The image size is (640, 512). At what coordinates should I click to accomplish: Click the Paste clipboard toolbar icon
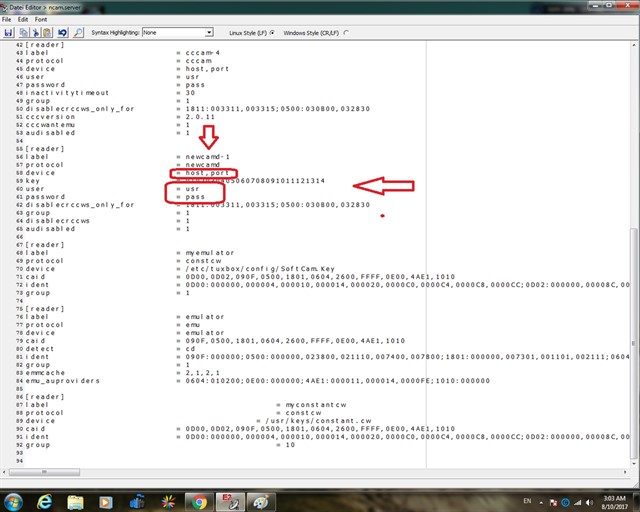(x=47, y=33)
